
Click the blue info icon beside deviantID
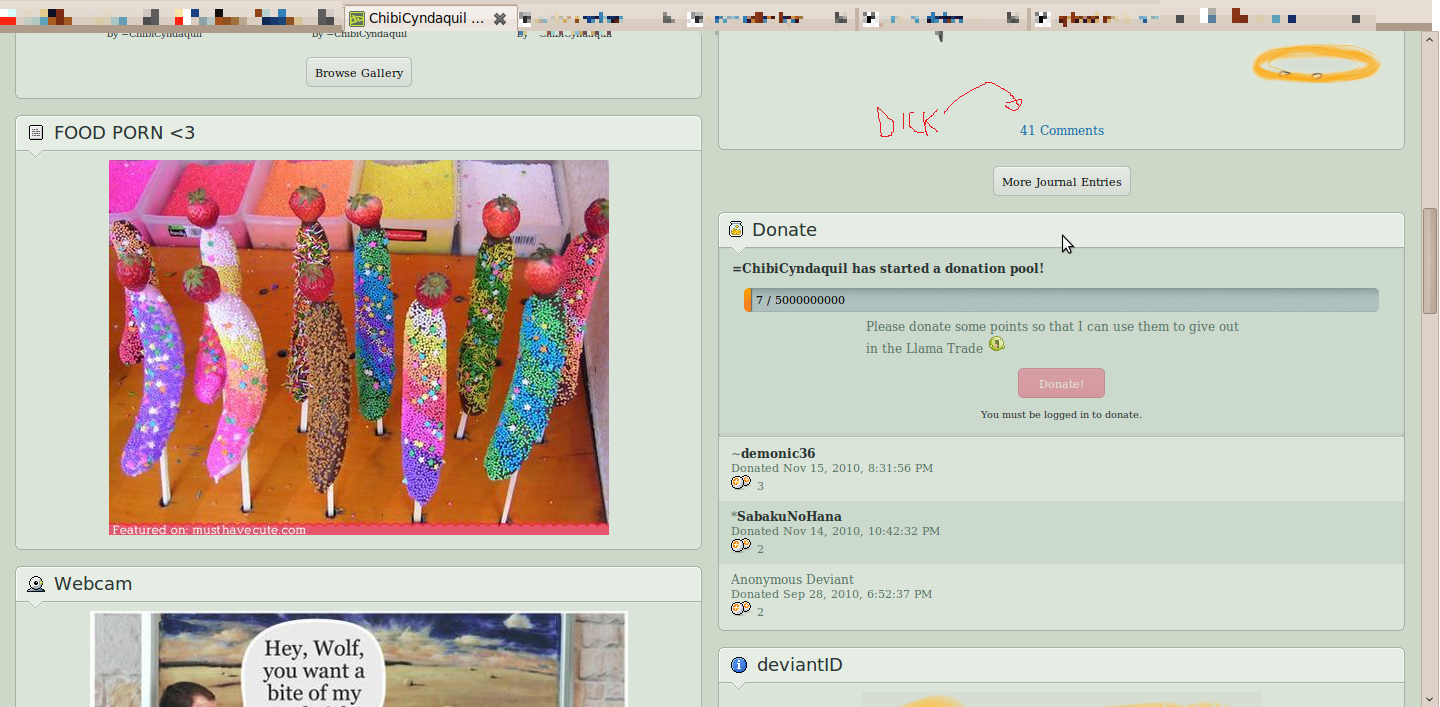(x=739, y=665)
